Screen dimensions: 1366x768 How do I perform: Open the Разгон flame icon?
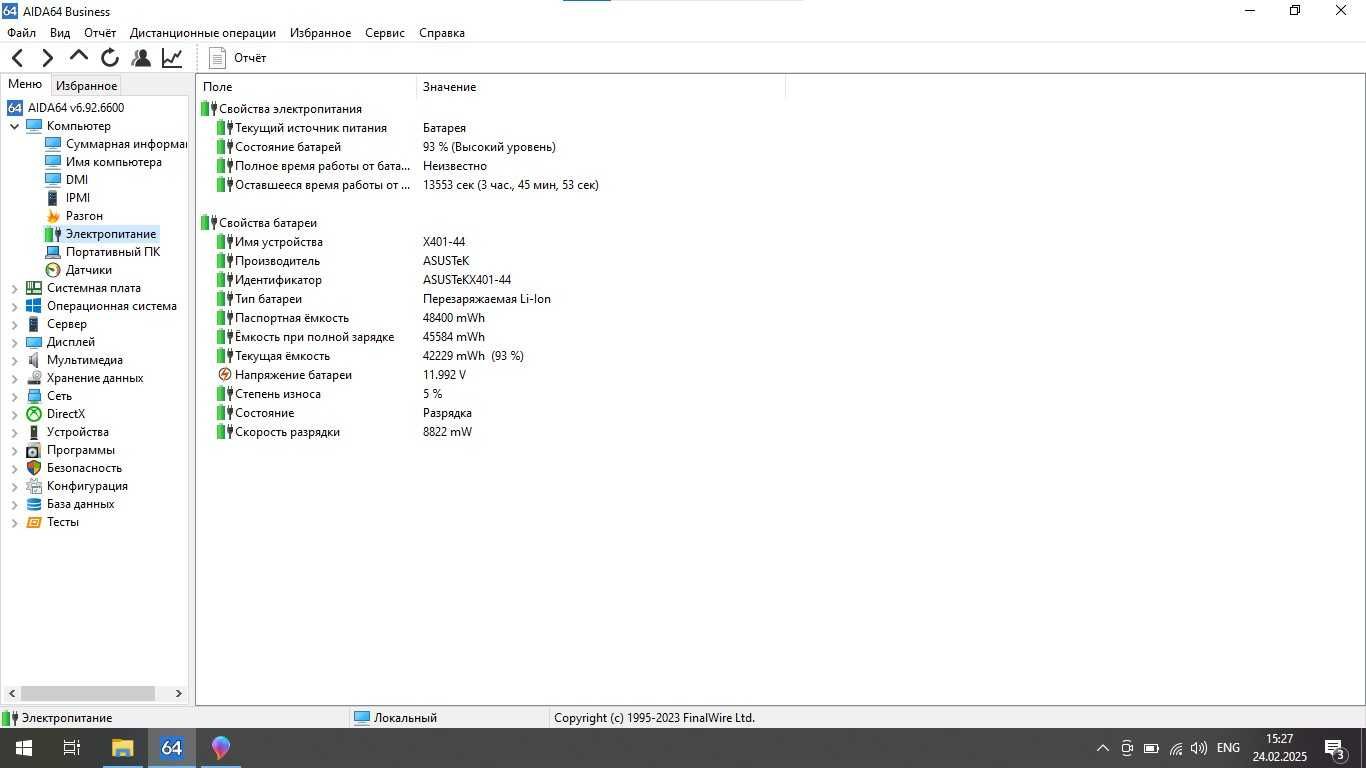tap(53, 216)
